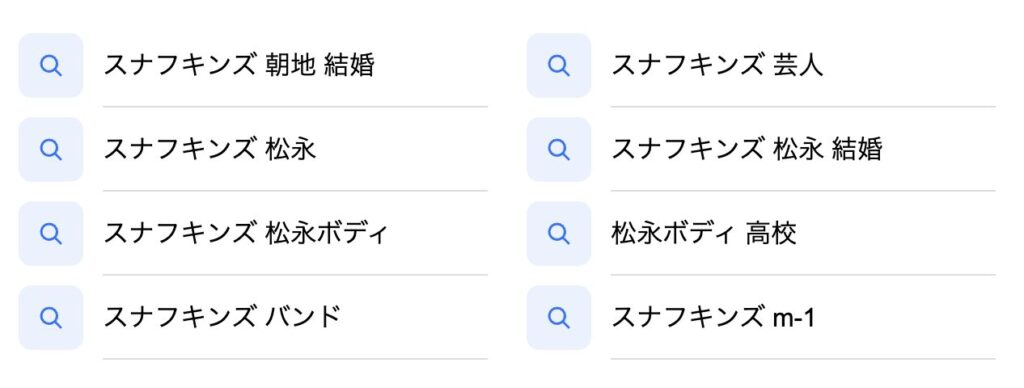Screen dimensions: 1024x388
Task: Click the word 結婚 in 朝地 結婚 suggestion
Action: [349, 65]
